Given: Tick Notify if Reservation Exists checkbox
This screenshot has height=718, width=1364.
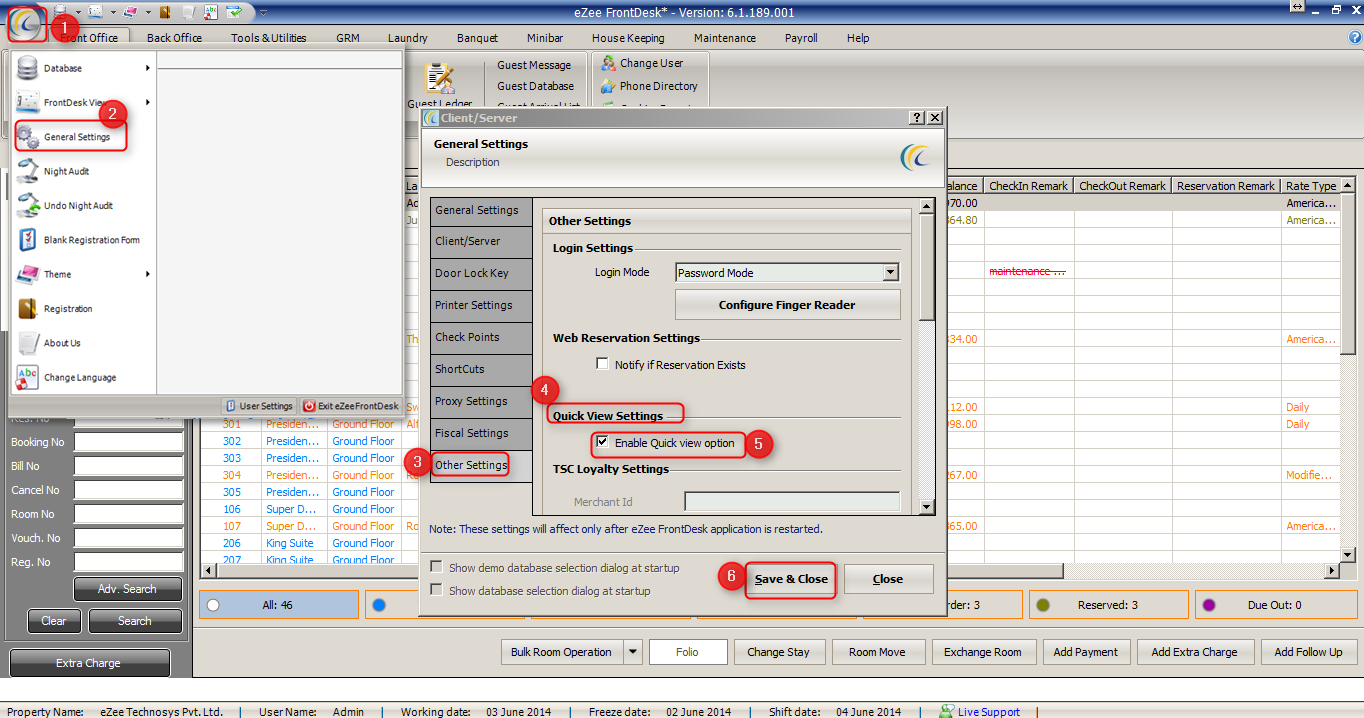Looking at the screenshot, I should pos(602,364).
